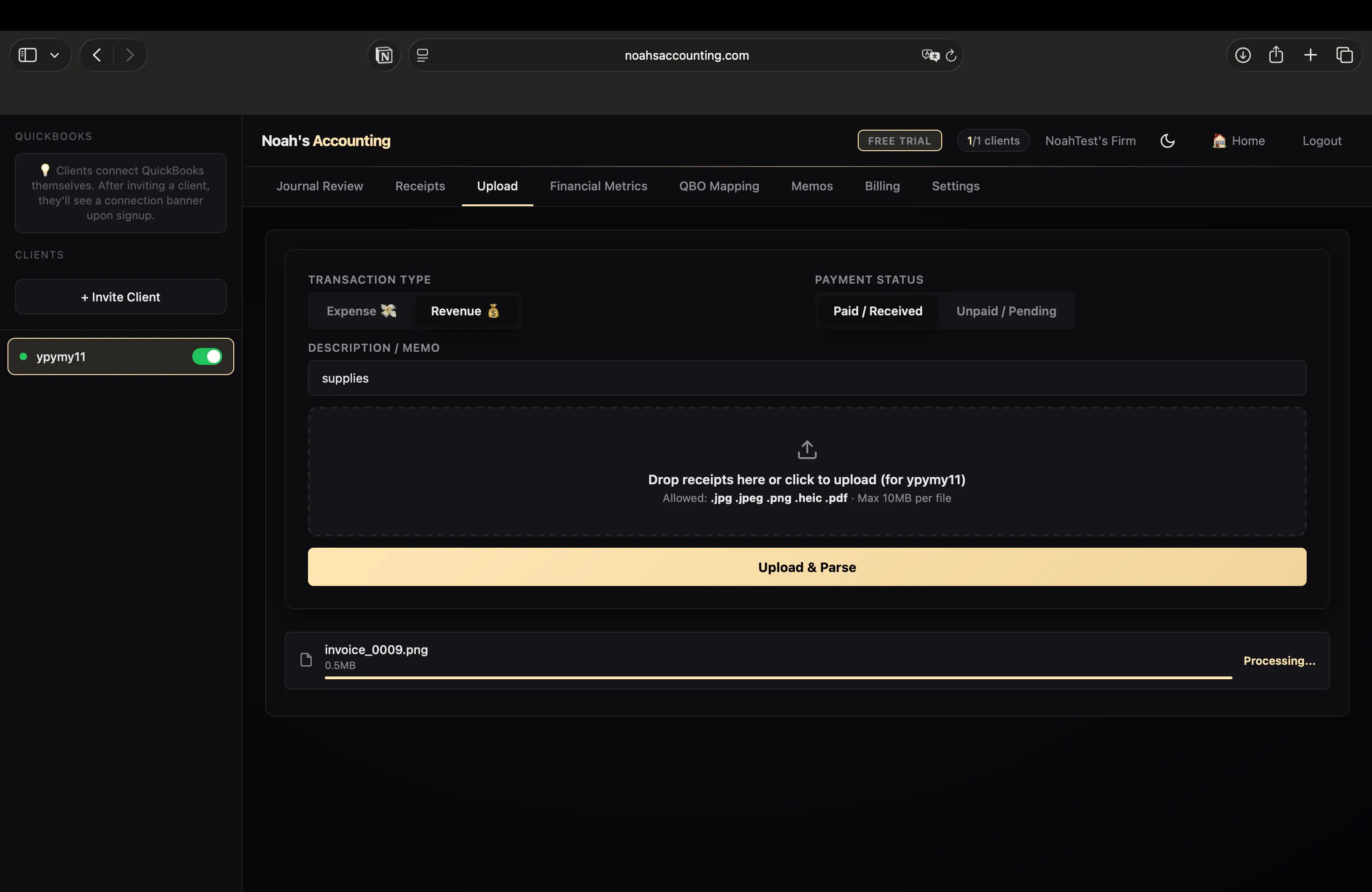1372x892 pixels.
Task: Toggle the ypymy11 client switch
Action: tap(207, 357)
